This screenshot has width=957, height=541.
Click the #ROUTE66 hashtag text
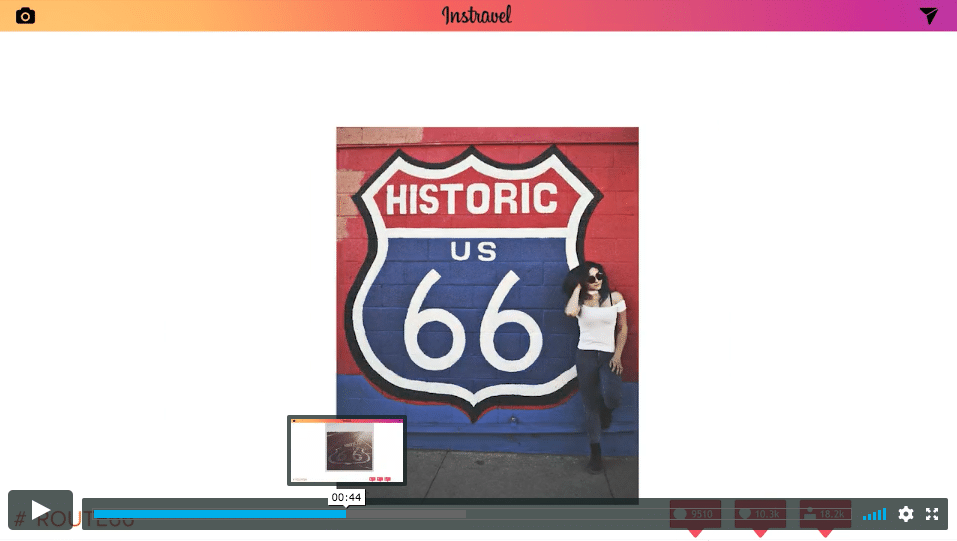75,520
